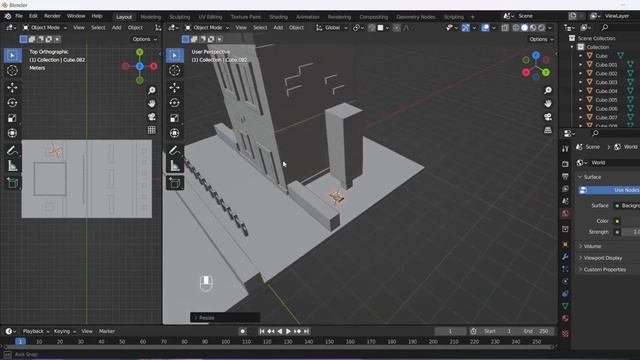Select Add Cube tool in left viewport
Screen dimensions: 640x360
[12, 183]
